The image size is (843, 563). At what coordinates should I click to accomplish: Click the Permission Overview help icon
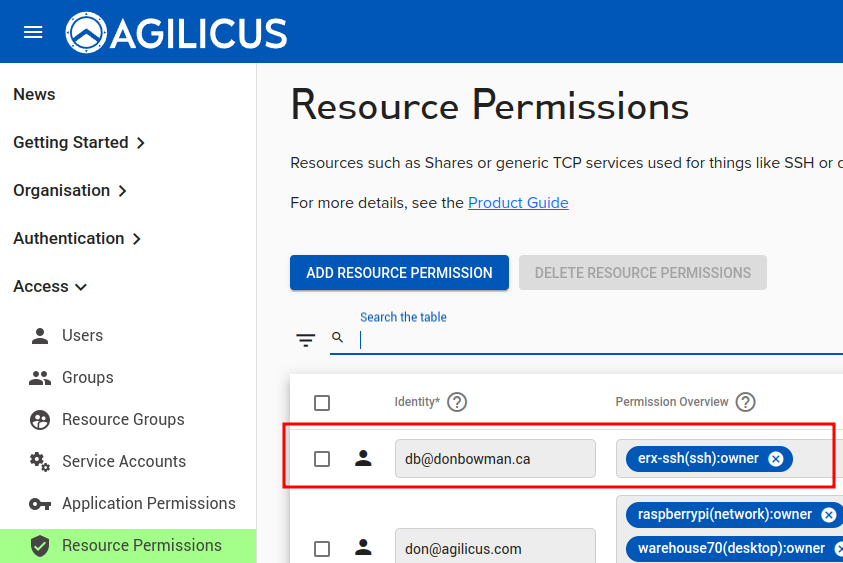tap(745, 402)
